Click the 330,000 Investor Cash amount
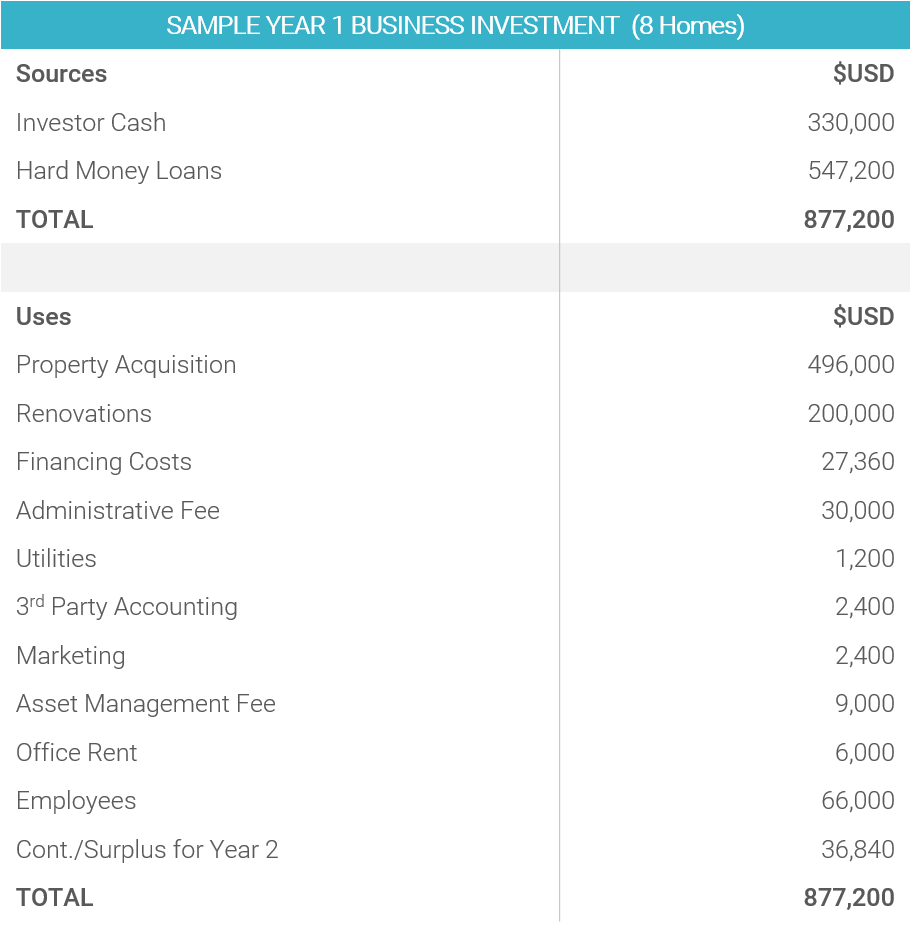Viewport: 911px width, 928px height. click(851, 123)
